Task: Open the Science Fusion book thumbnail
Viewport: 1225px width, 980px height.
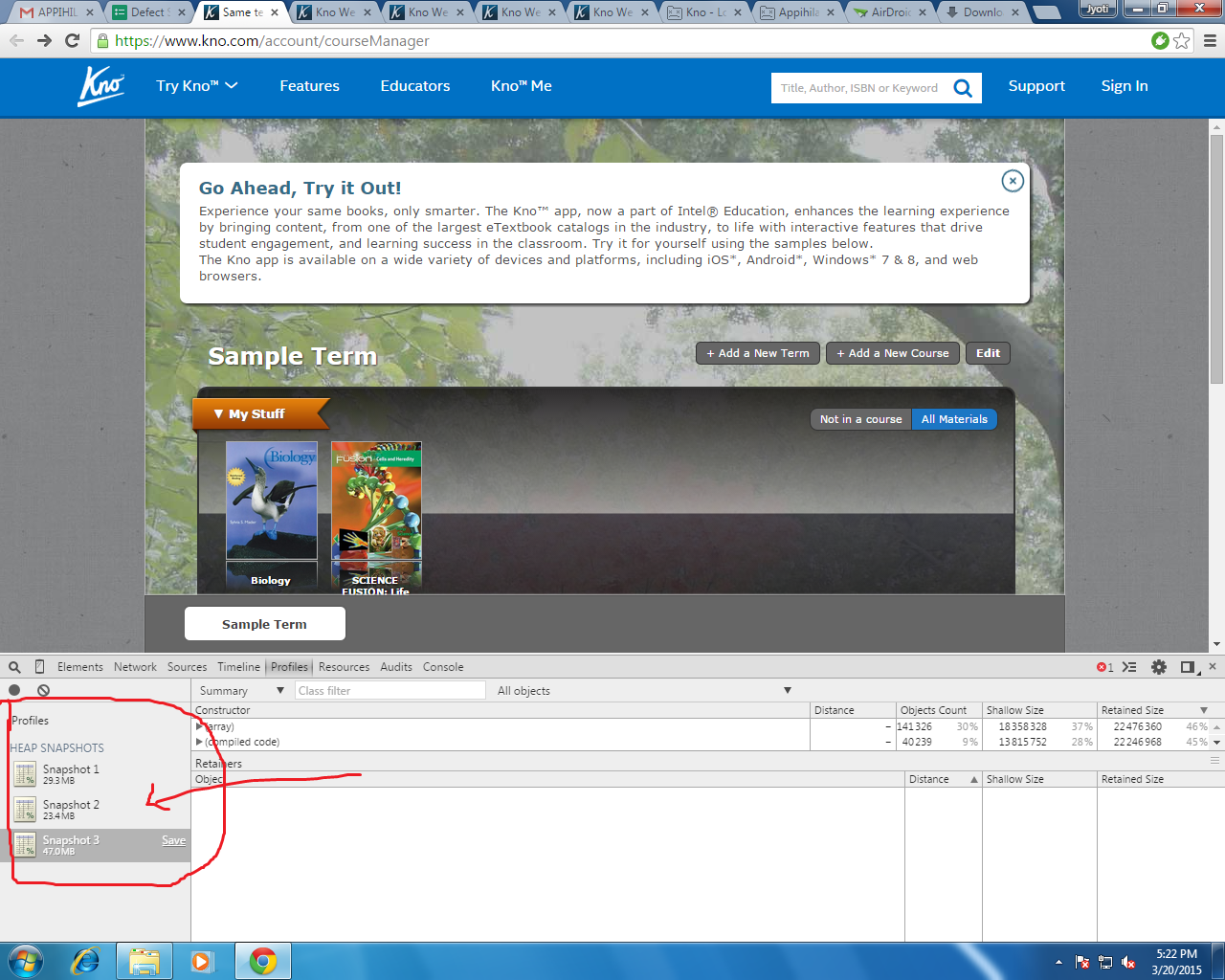Action: point(376,501)
